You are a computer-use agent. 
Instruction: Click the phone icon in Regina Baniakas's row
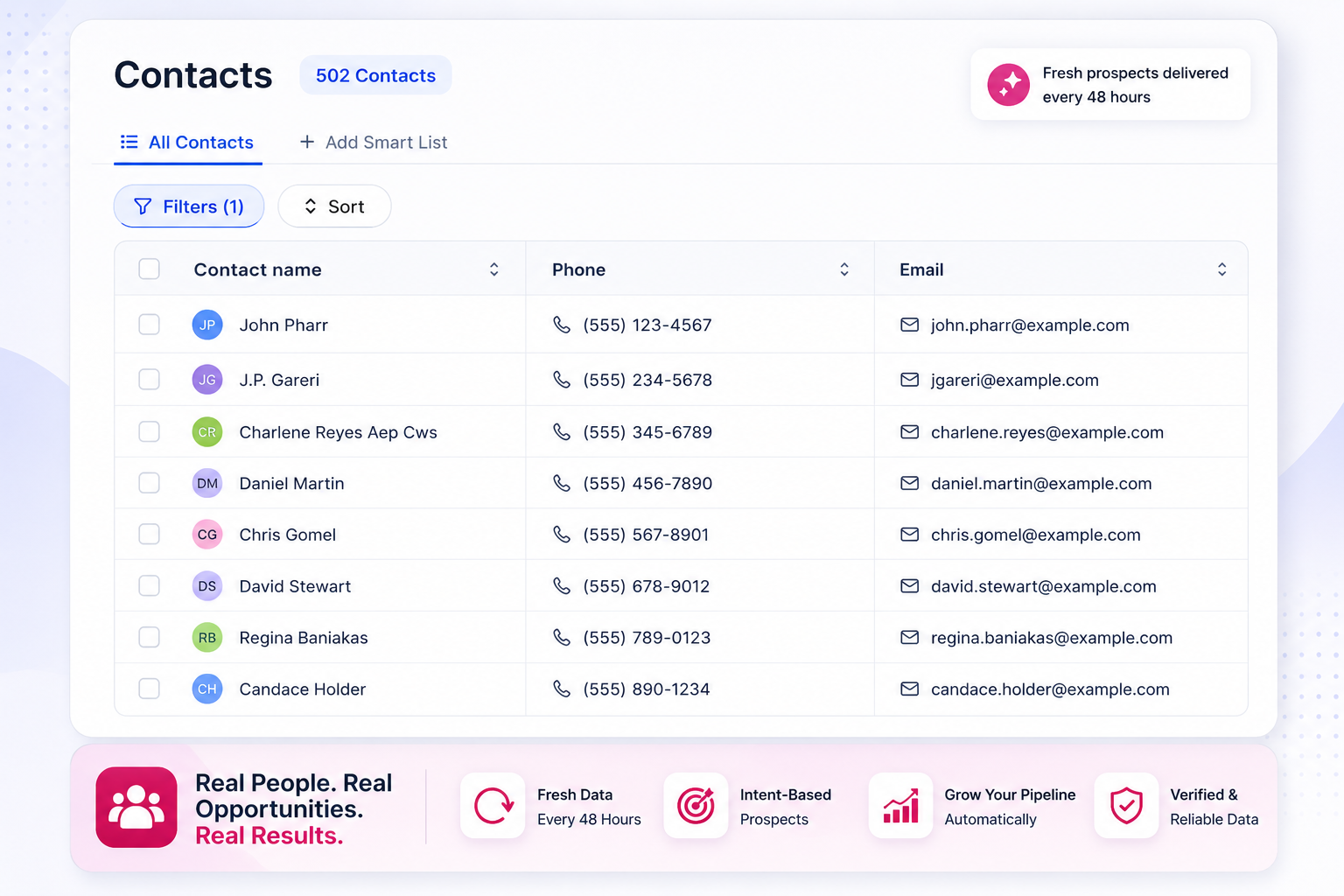tap(562, 638)
